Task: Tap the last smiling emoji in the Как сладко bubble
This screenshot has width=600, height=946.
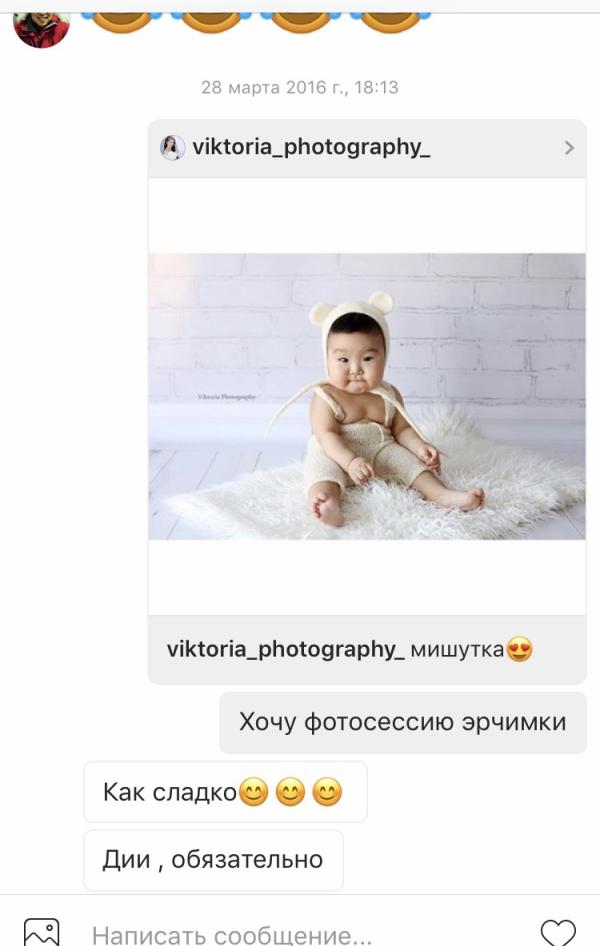Action: click(327, 792)
